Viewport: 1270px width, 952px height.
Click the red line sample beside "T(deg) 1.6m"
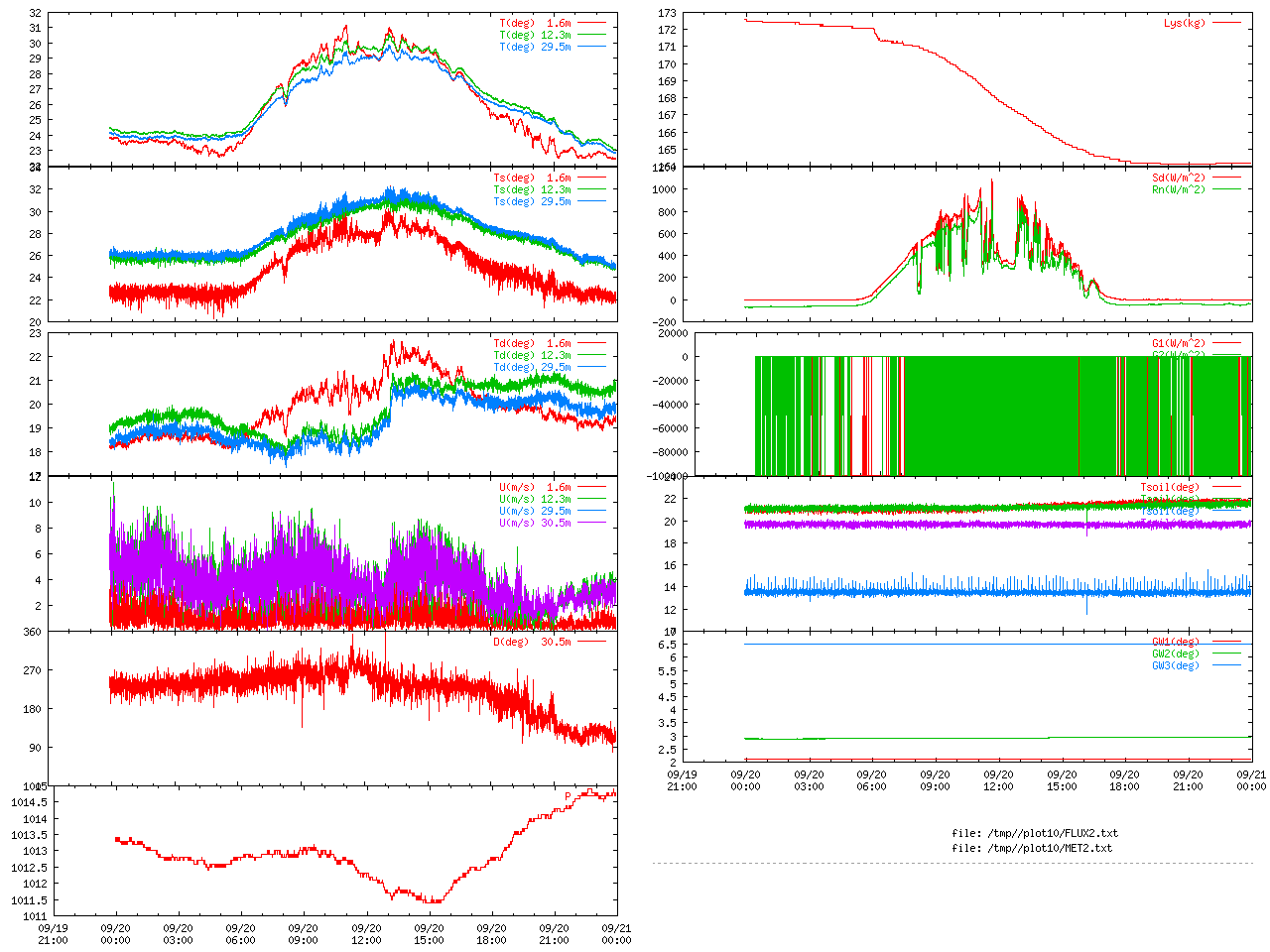click(591, 23)
